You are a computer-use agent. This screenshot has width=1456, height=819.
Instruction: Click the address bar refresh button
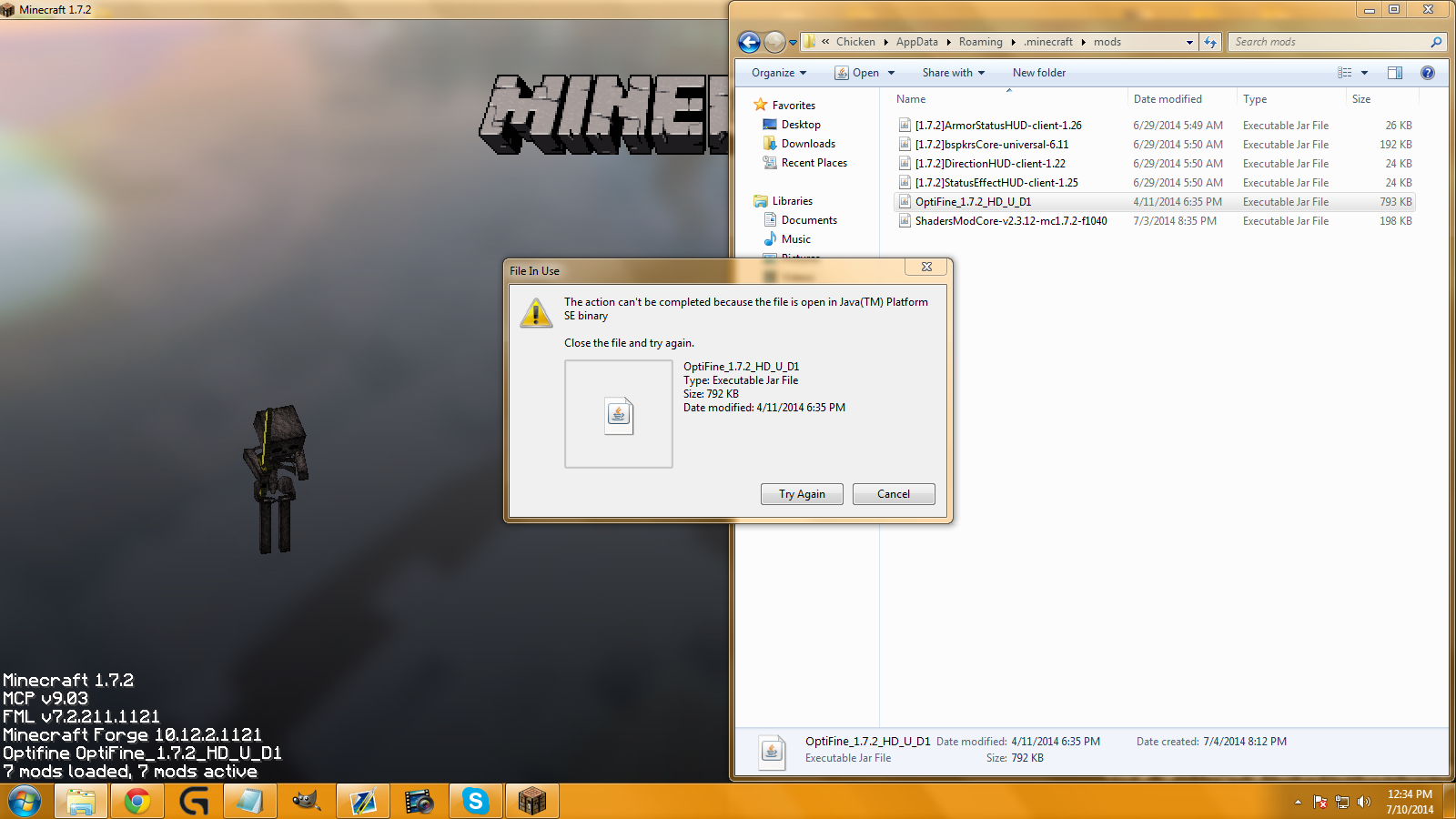pyautogui.click(x=1210, y=42)
